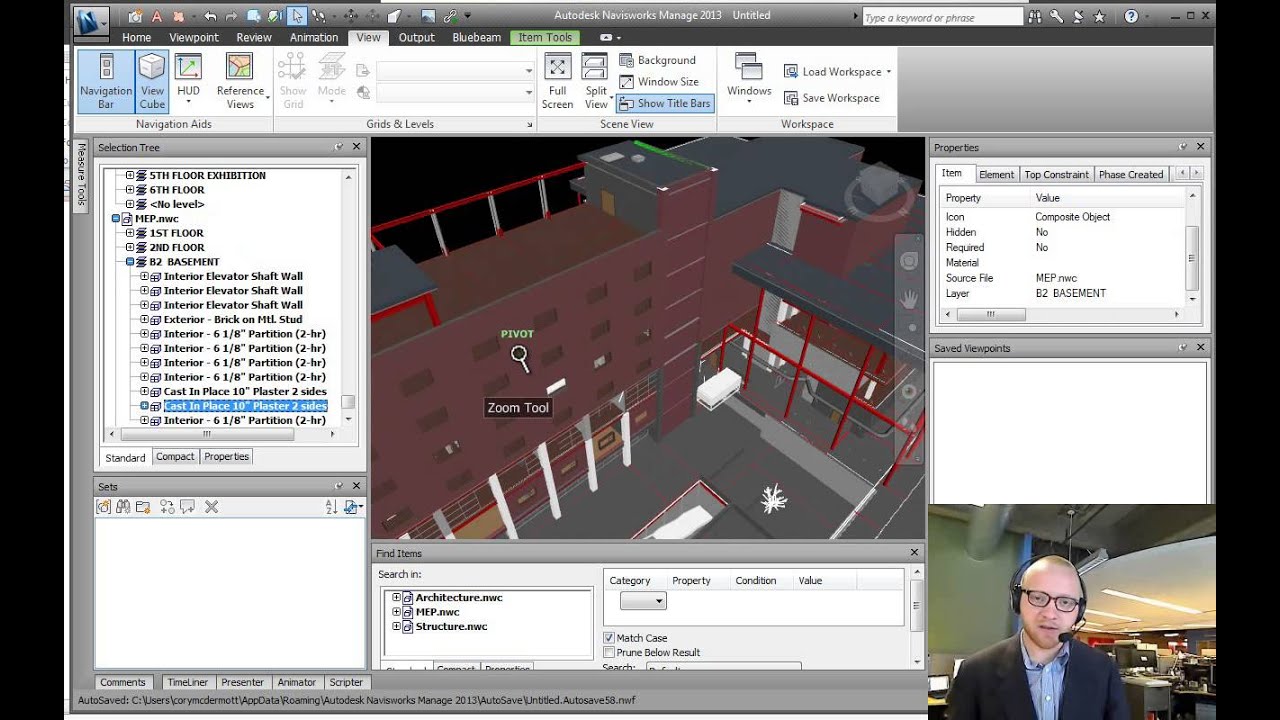
Task: Collapse the MEP.nwc tree node
Action: [x=115, y=218]
